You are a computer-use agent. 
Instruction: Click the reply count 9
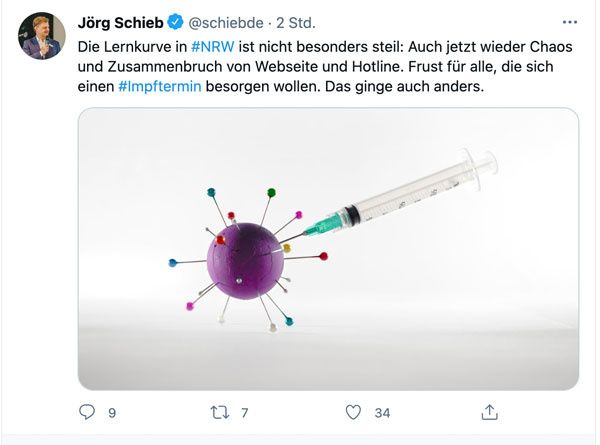point(112,412)
